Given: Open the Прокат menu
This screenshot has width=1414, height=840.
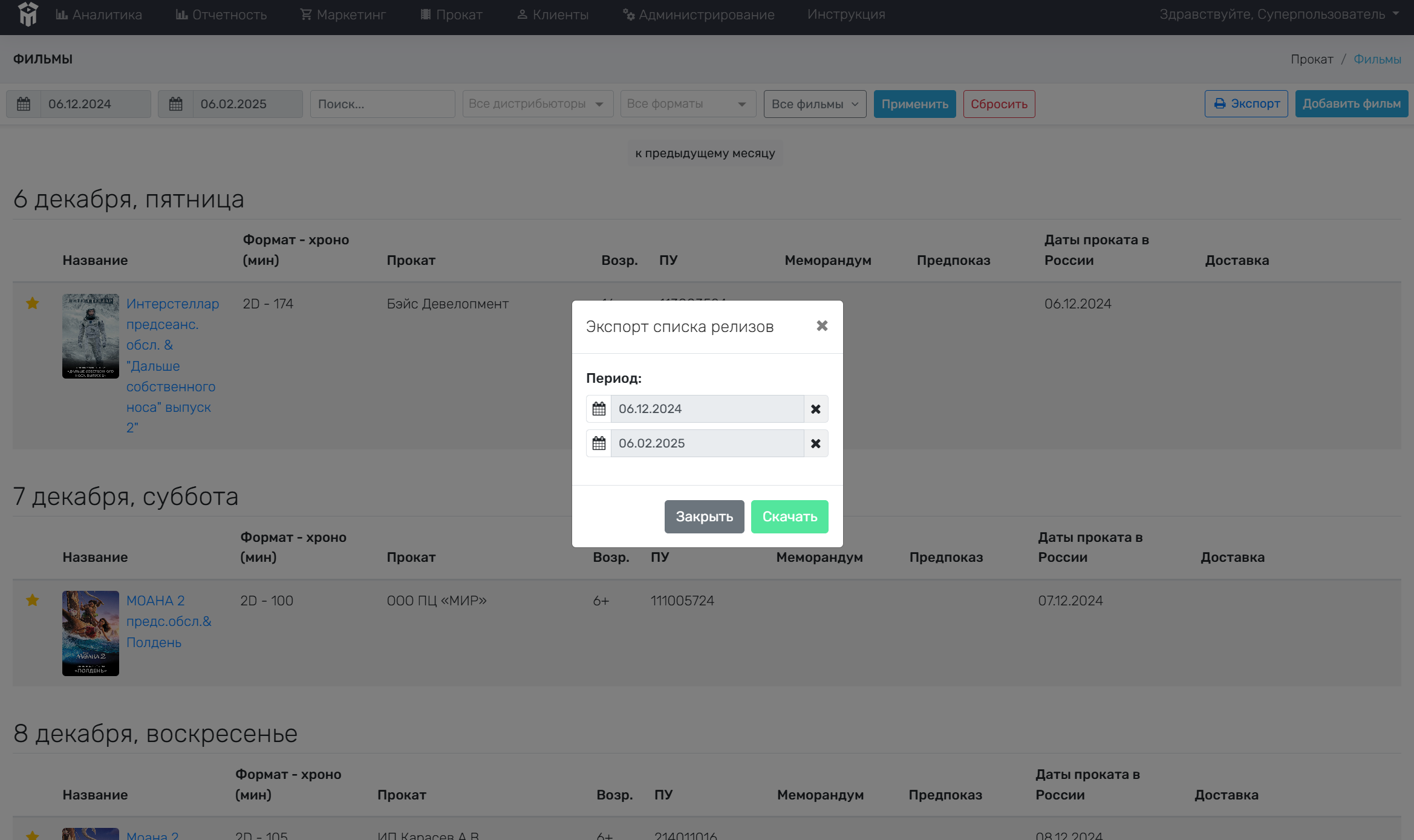Looking at the screenshot, I should coord(451,15).
